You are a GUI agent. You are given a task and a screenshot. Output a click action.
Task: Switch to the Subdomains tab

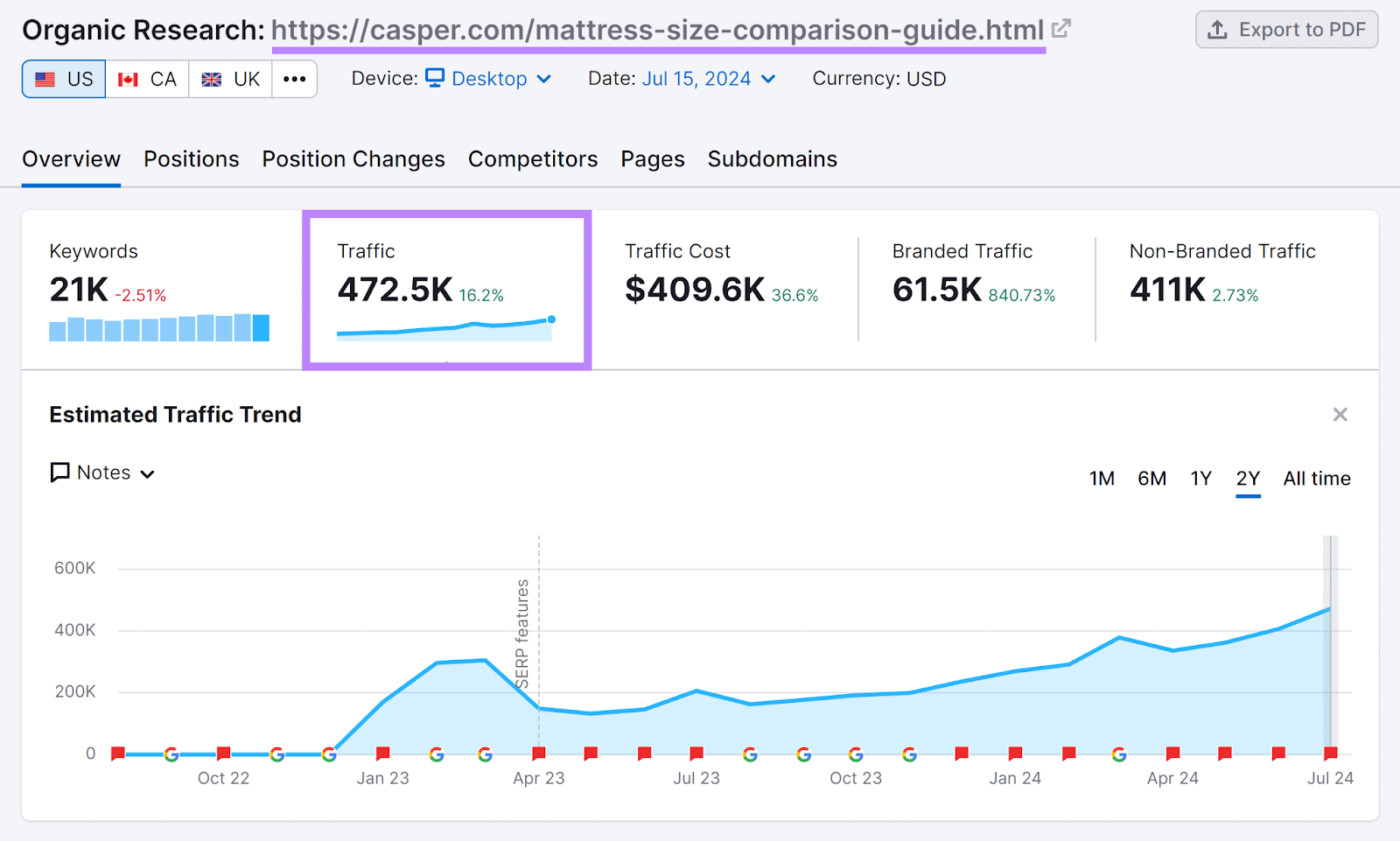(773, 159)
